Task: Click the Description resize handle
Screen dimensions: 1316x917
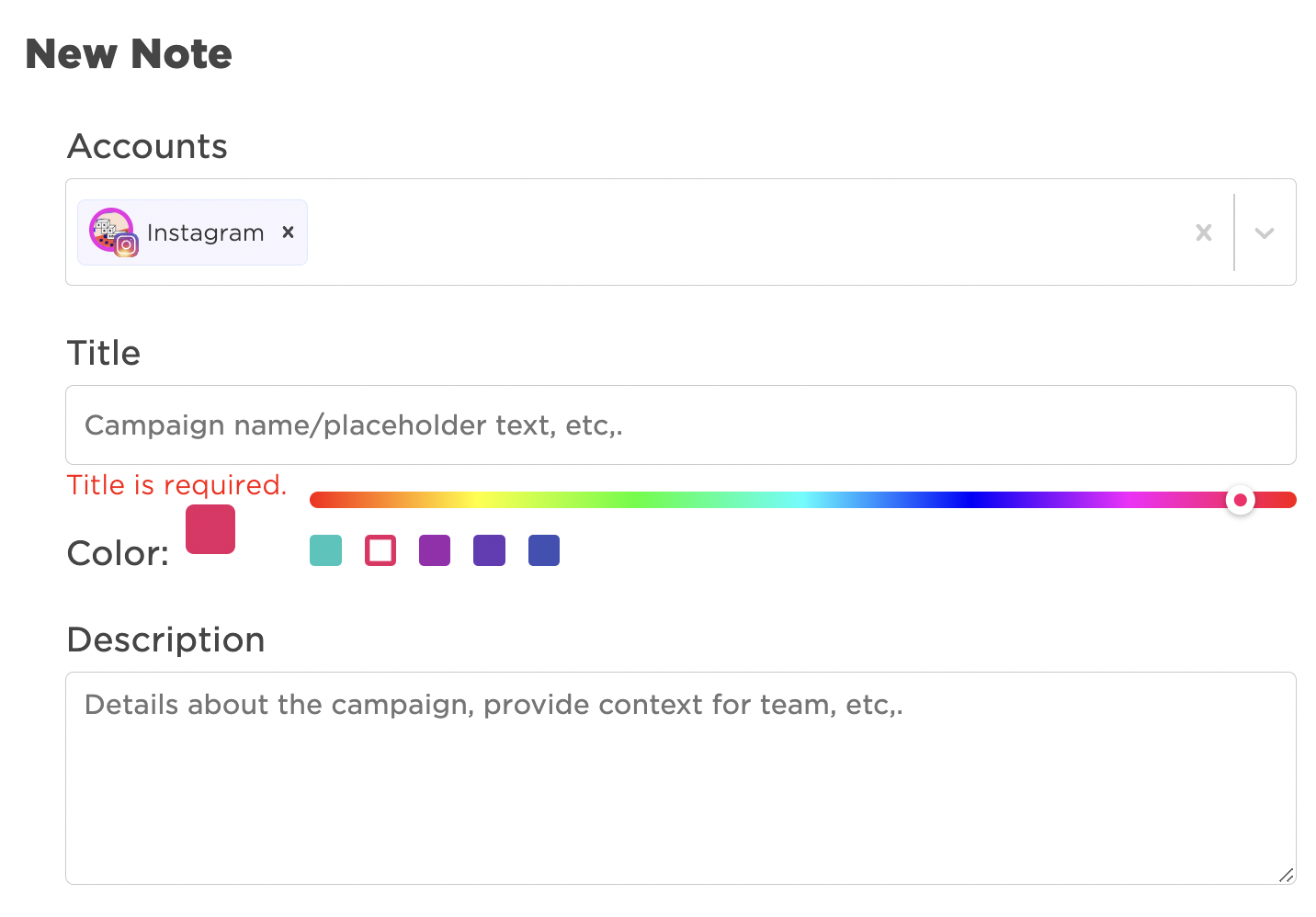Action: pyautogui.click(x=1286, y=875)
